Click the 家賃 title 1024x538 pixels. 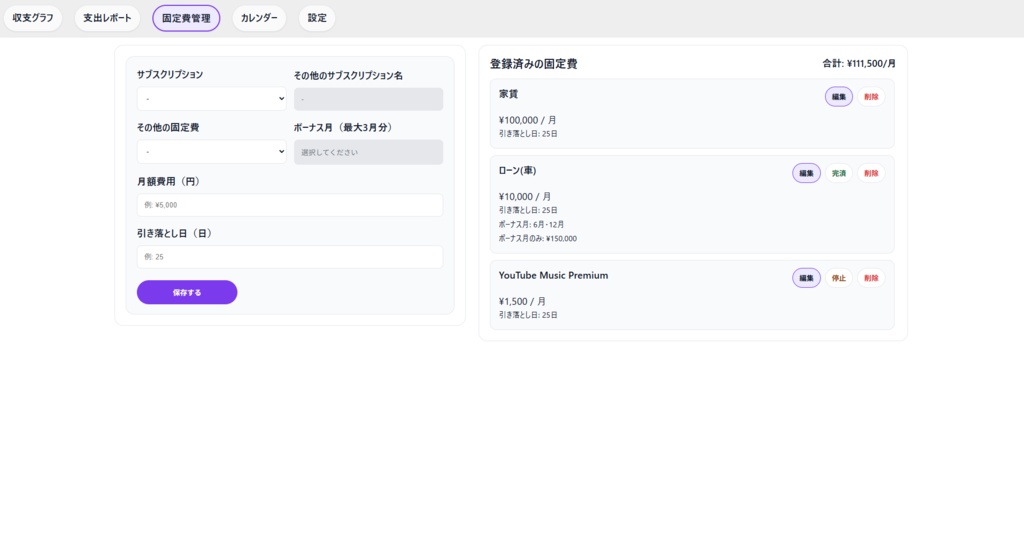tap(508, 94)
